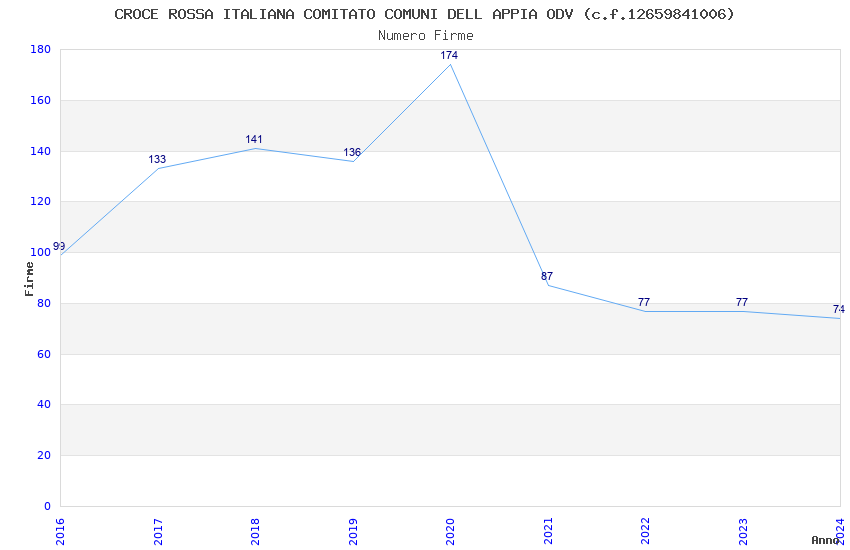Click the x-axis year label 2018
The image size is (850, 550).
255,532
